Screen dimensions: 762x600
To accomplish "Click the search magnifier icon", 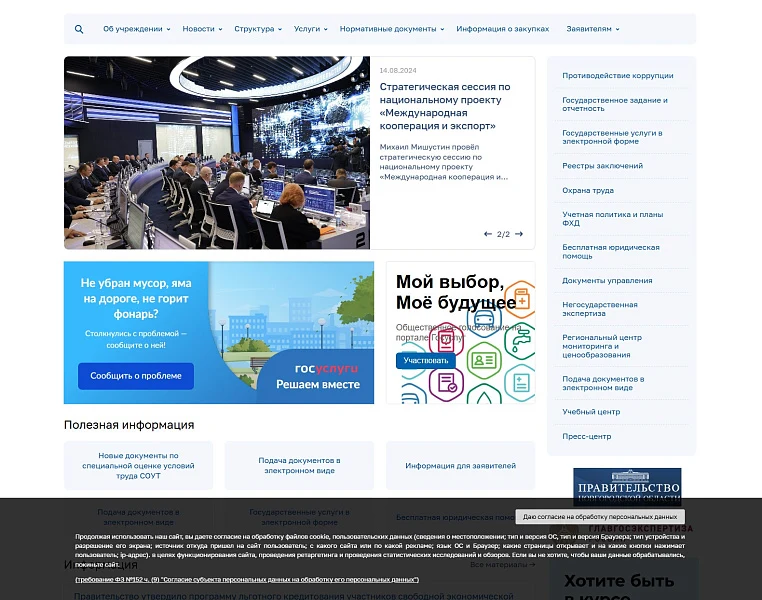I will 79,29.
